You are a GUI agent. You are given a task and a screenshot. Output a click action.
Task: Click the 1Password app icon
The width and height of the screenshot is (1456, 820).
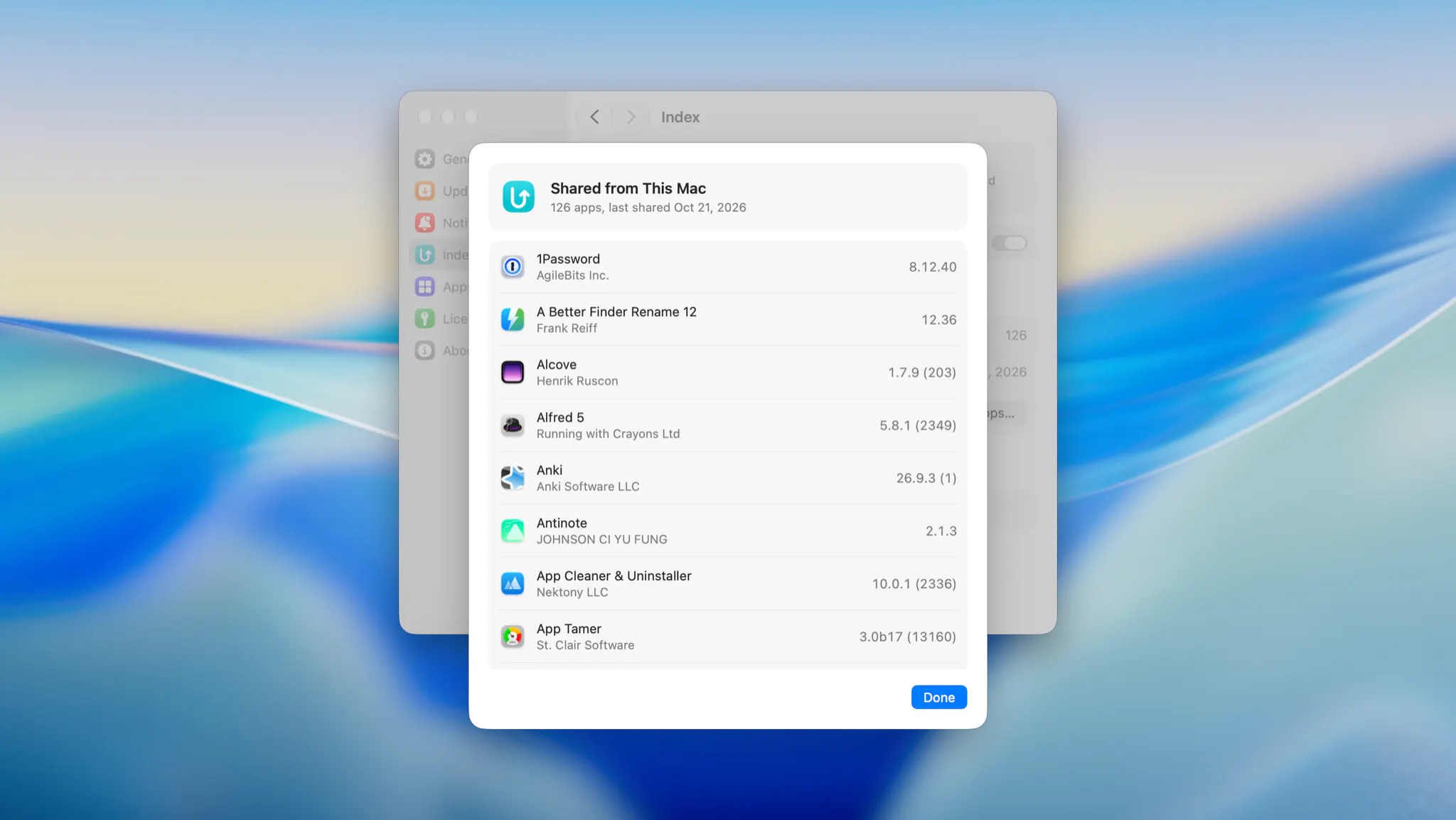512,267
